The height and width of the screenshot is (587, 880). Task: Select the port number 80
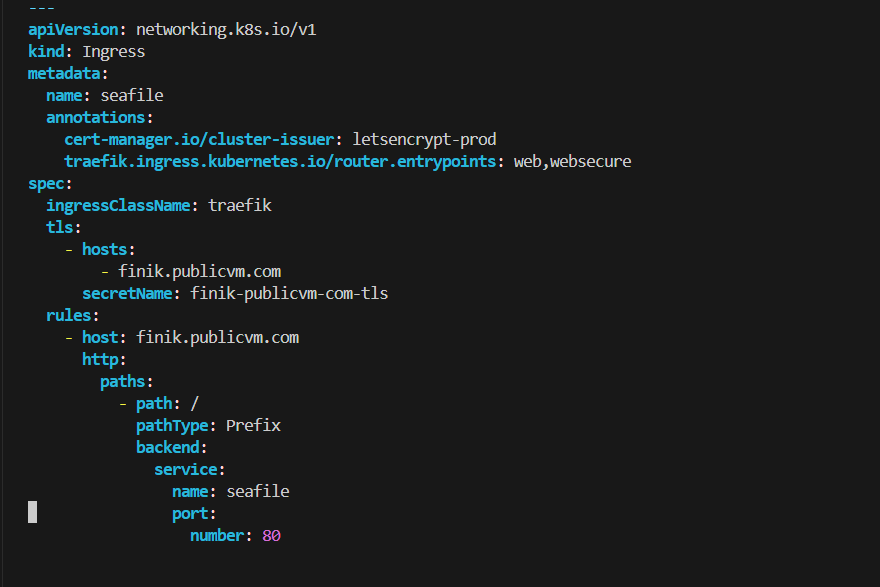click(x=271, y=536)
